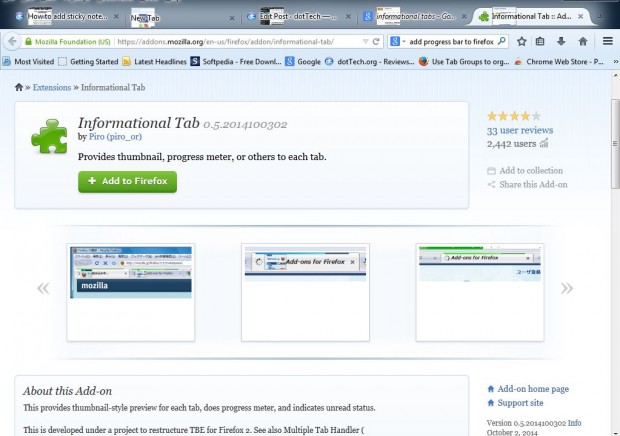Bookmark this page with the star icon
This screenshot has width=620, height=436.
522,41
